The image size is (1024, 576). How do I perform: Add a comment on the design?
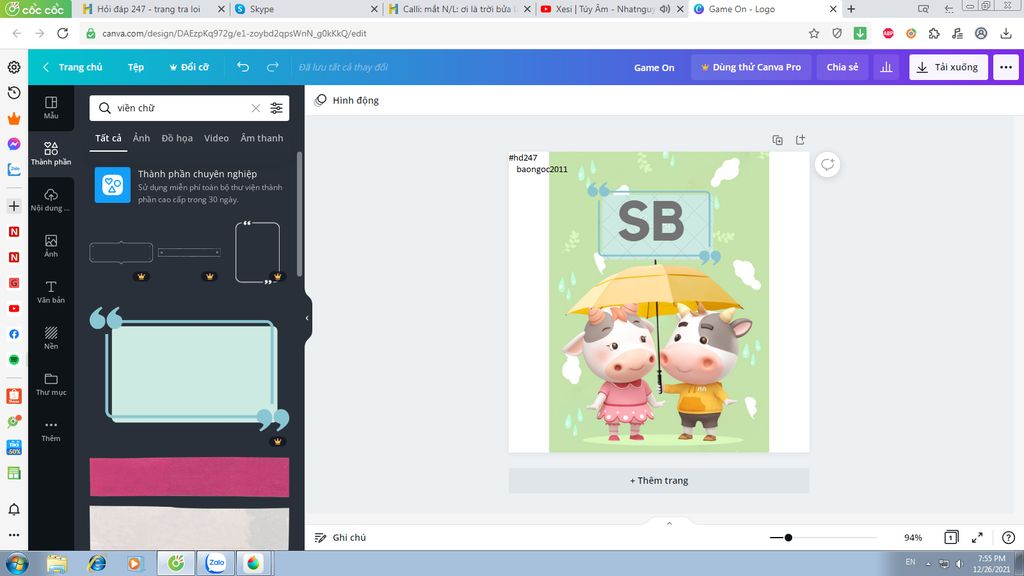pyautogui.click(x=827, y=165)
